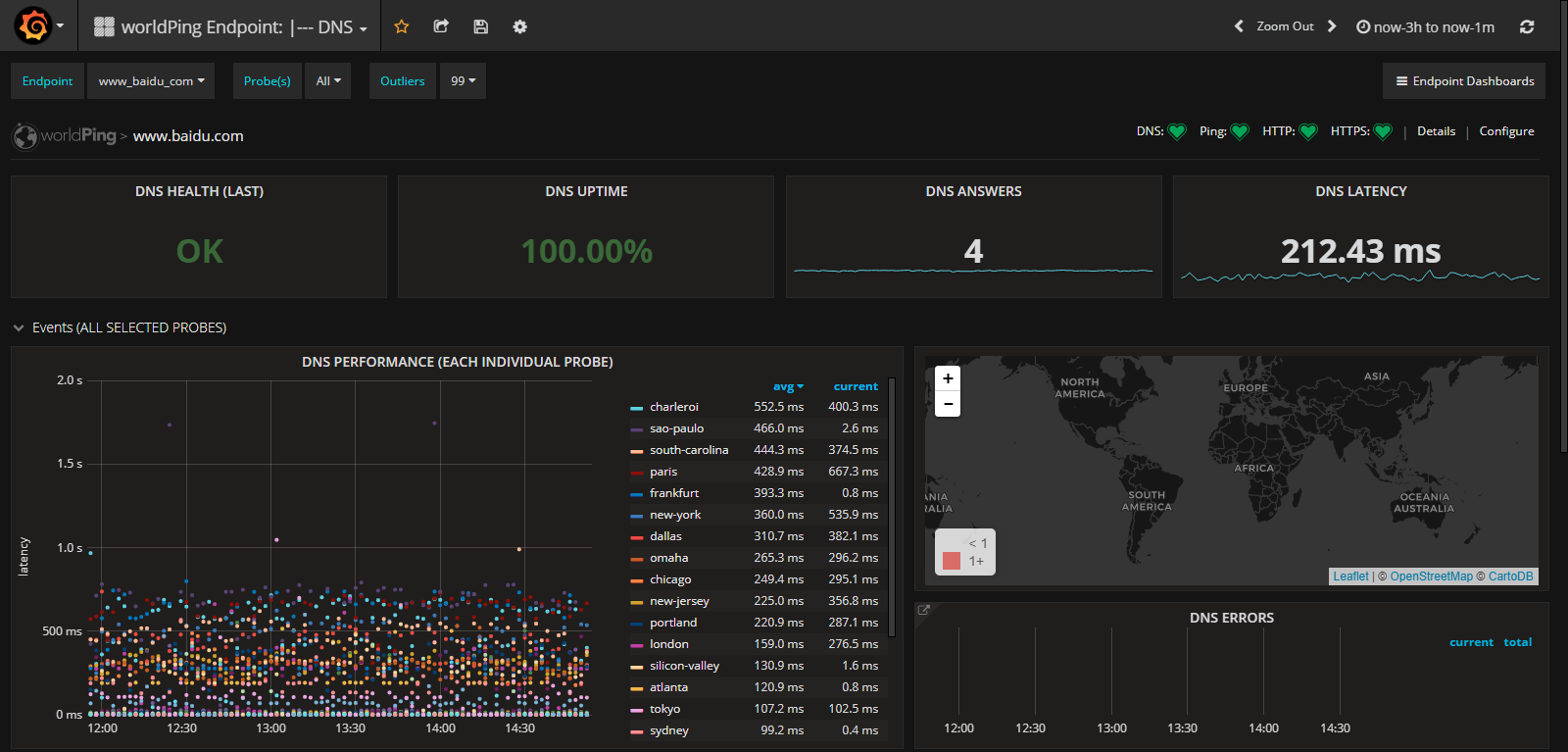Screen dimensions: 1568x752
Task: Zoom out on the world map
Action: click(x=948, y=404)
